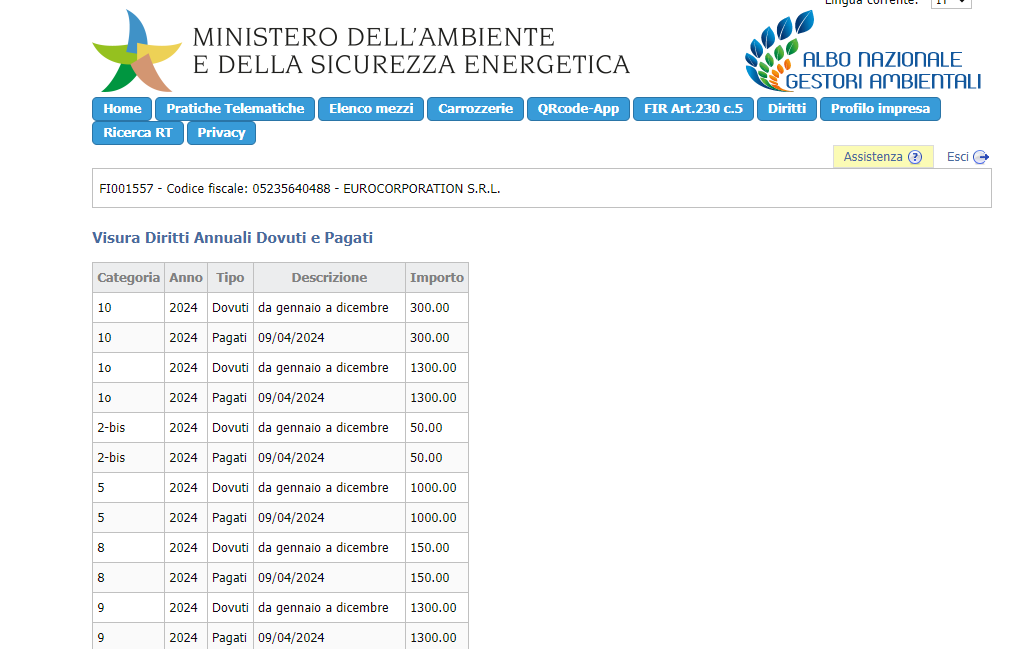
Task: Open the Elenco mezzi section
Action: point(371,109)
